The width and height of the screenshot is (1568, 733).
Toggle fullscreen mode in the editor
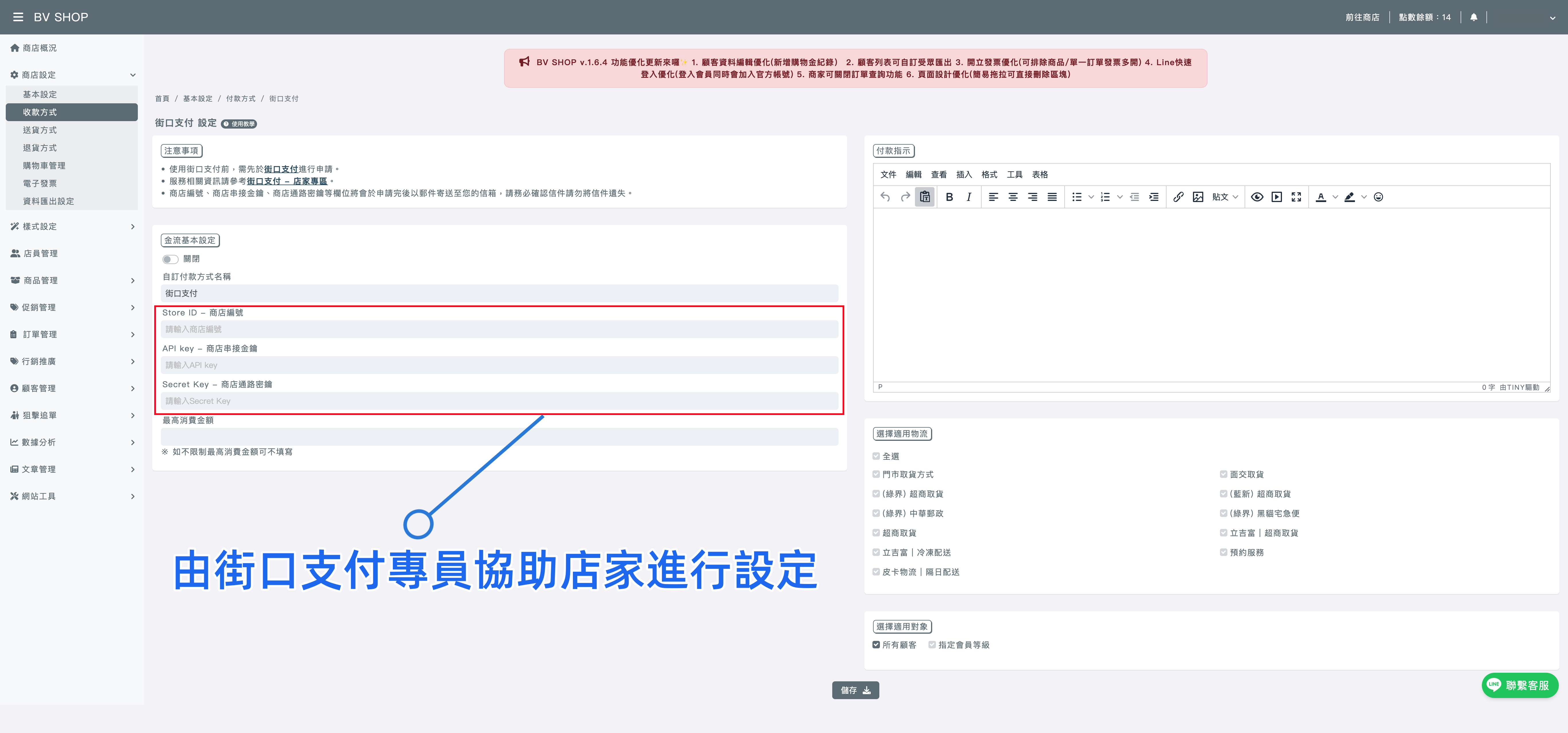[1296, 197]
